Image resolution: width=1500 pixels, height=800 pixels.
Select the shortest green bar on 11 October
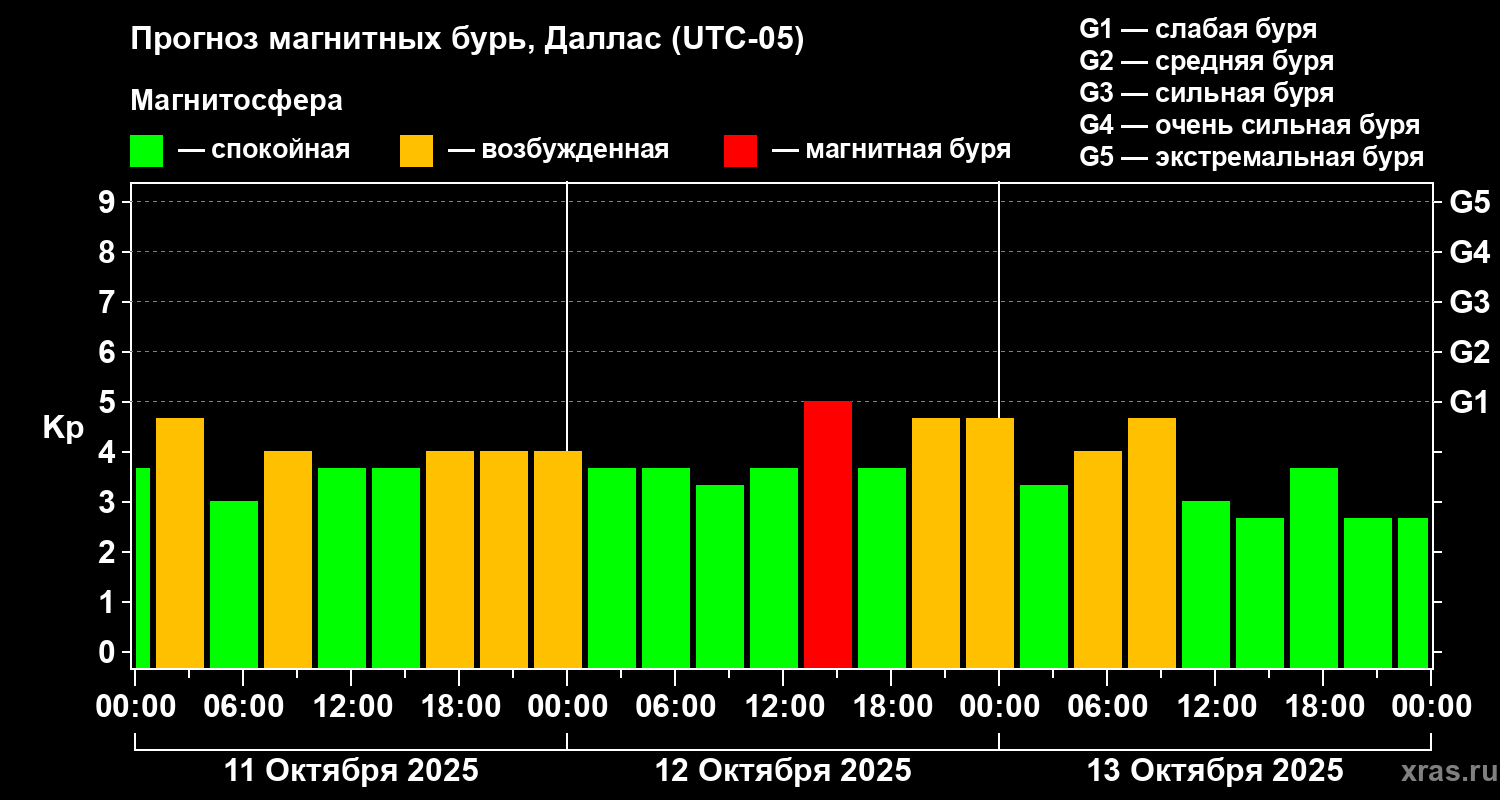point(234,585)
